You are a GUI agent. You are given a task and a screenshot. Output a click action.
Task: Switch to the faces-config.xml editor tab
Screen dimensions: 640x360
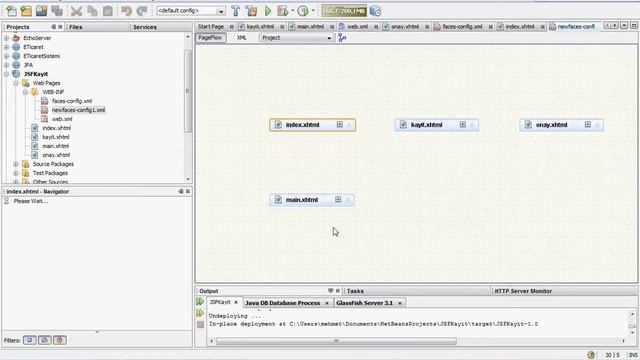click(462, 27)
